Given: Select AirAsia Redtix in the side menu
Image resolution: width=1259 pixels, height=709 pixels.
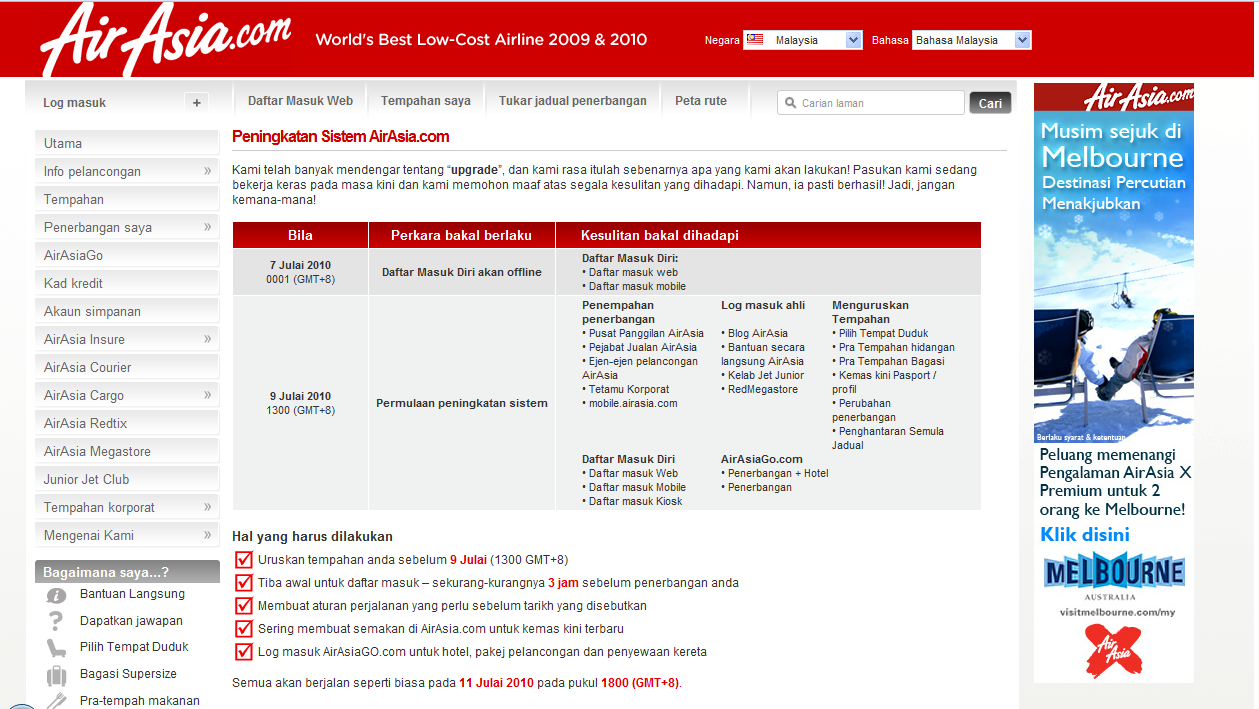Looking at the screenshot, I should click(127, 423).
